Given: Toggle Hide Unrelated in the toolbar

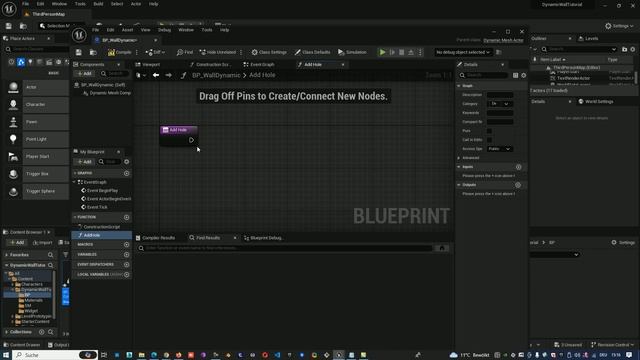Looking at the screenshot, I should tap(218, 52).
